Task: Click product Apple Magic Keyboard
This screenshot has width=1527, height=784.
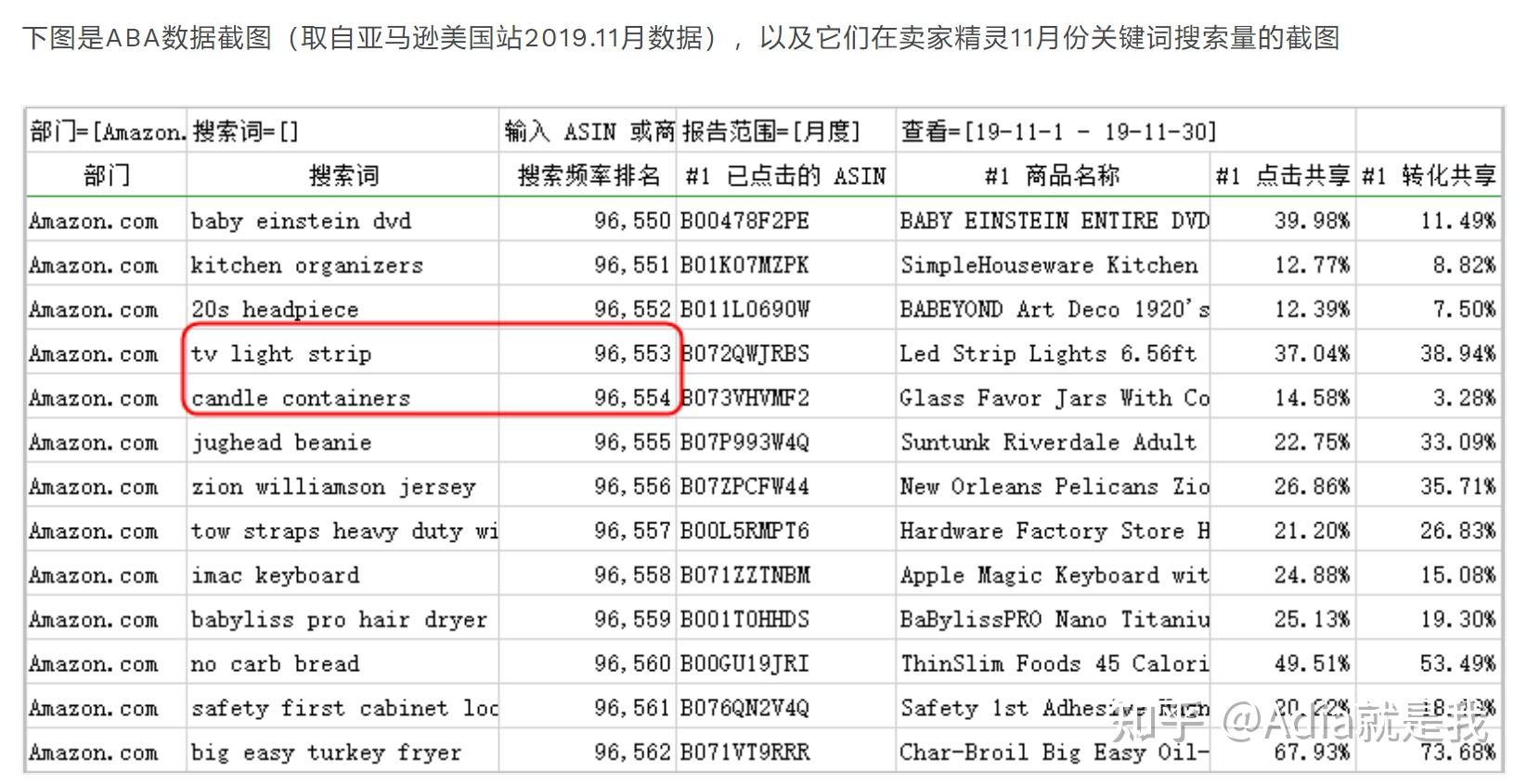Action: click(x=1055, y=575)
